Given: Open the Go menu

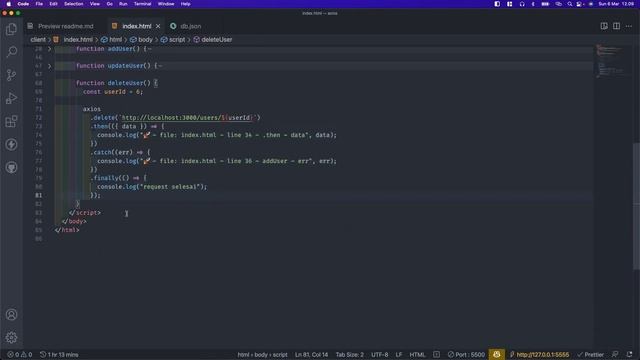Looking at the screenshot, I should coord(109,4).
